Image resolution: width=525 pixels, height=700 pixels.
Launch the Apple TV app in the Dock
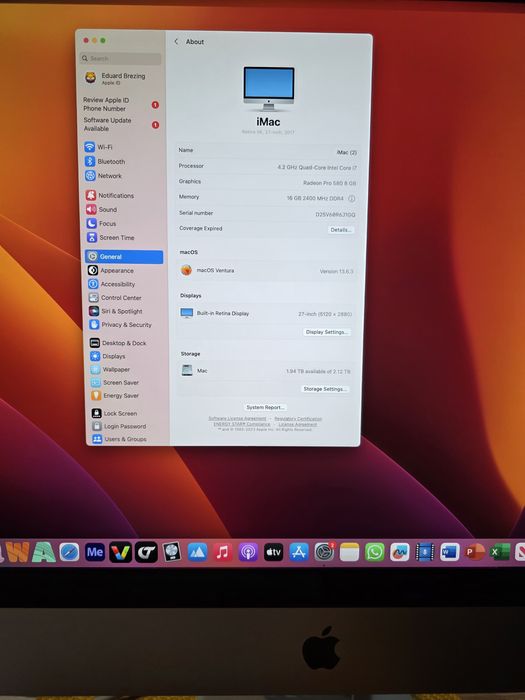(x=273, y=552)
